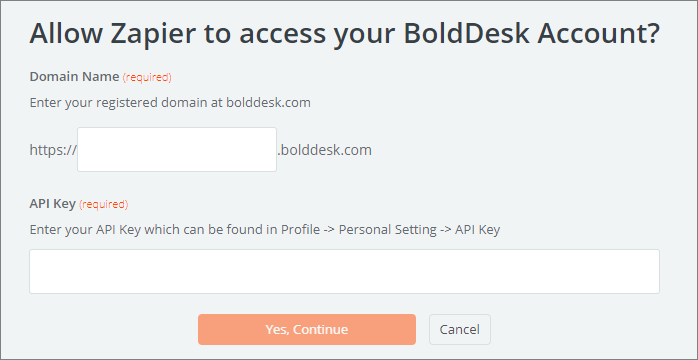The image size is (698, 360).
Task: Click the bold API Key field label
Action: pyautogui.click(x=53, y=204)
